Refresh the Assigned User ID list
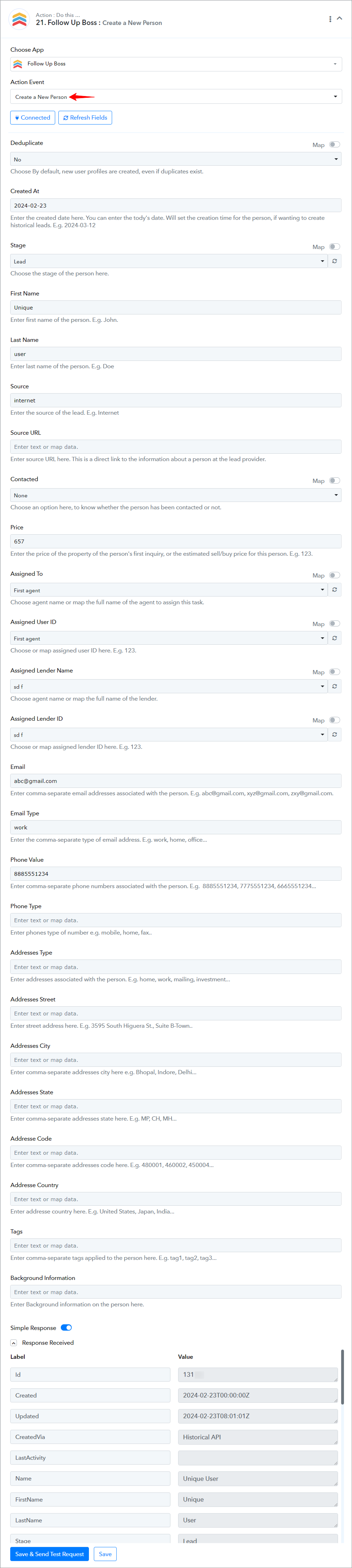 (334, 638)
